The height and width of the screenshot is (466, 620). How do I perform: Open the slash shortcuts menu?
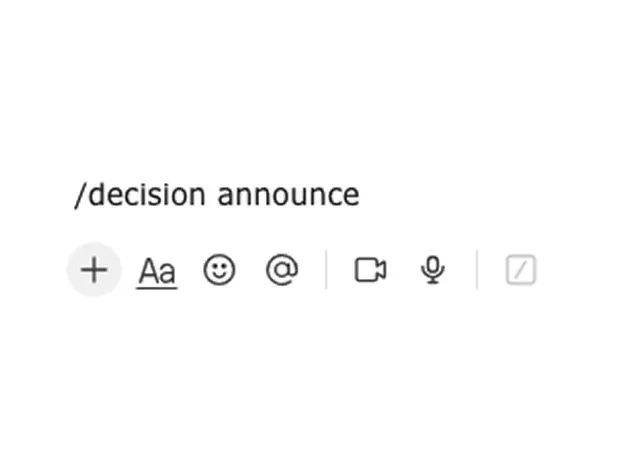pos(521,270)
